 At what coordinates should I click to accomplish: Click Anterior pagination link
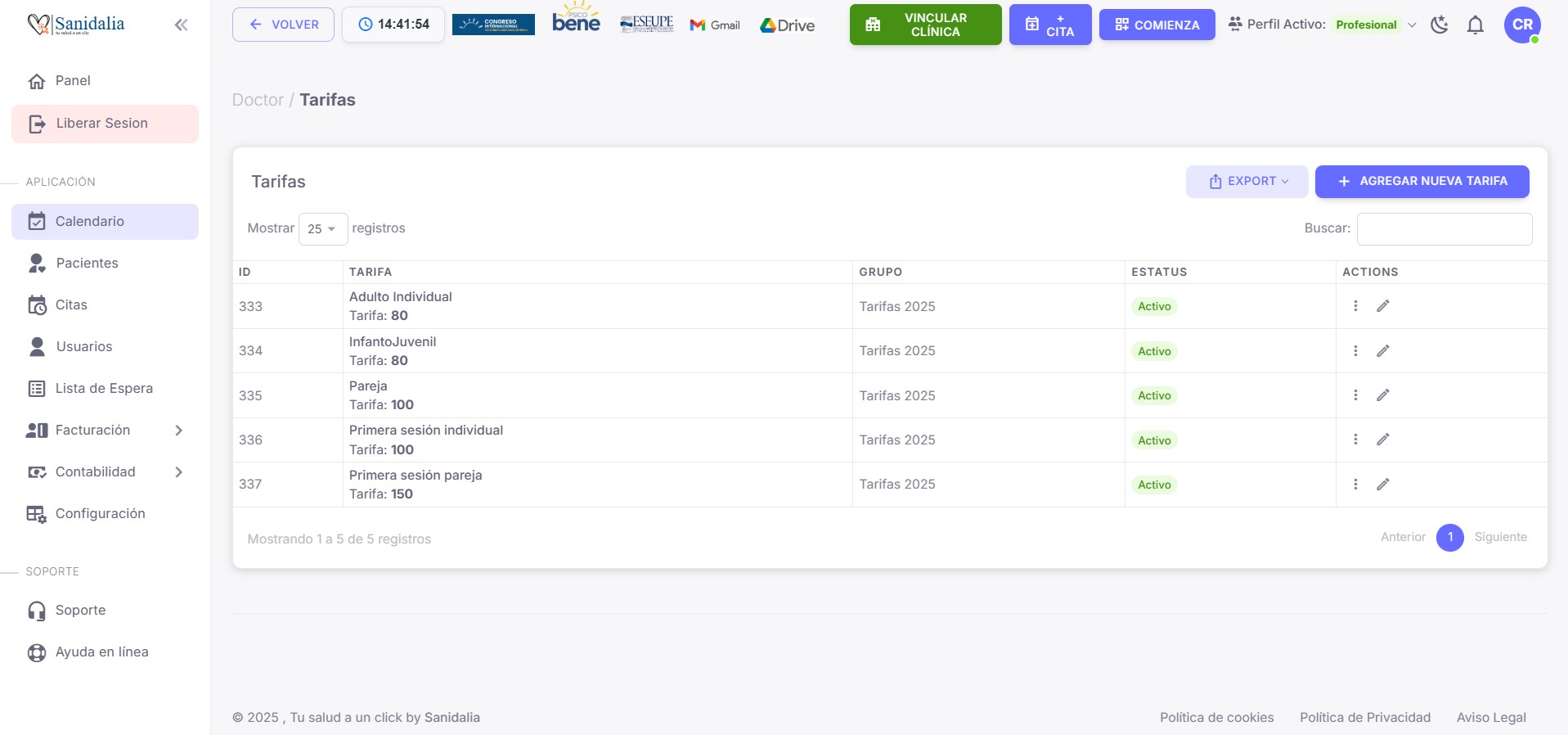(1403, 538)
